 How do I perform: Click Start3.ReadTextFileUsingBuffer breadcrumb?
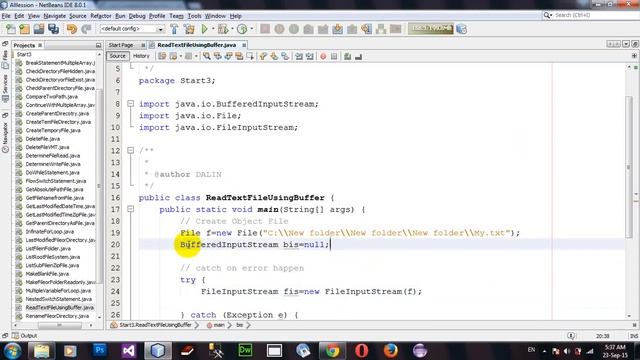[155, 325]
